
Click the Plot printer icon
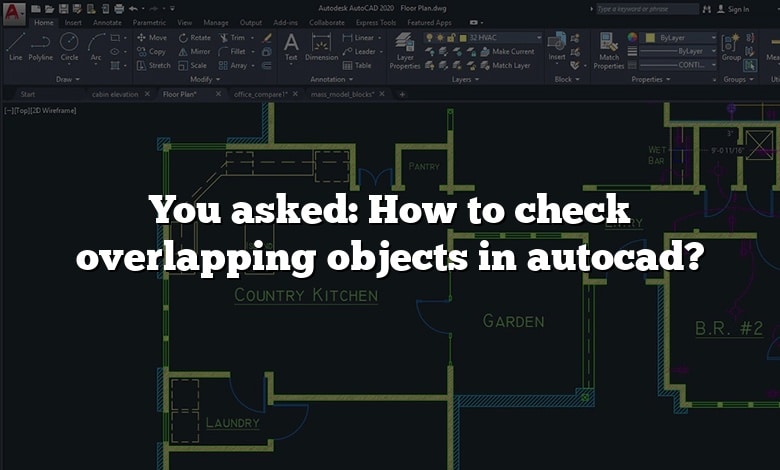coord(119,8)
